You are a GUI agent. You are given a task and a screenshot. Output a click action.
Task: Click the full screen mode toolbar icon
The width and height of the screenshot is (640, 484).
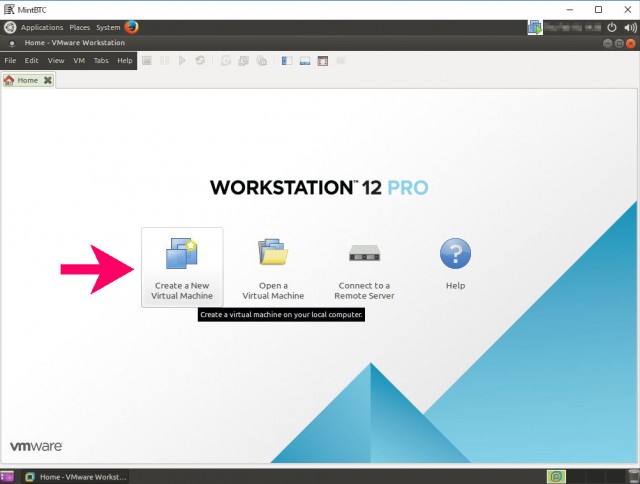323,61
